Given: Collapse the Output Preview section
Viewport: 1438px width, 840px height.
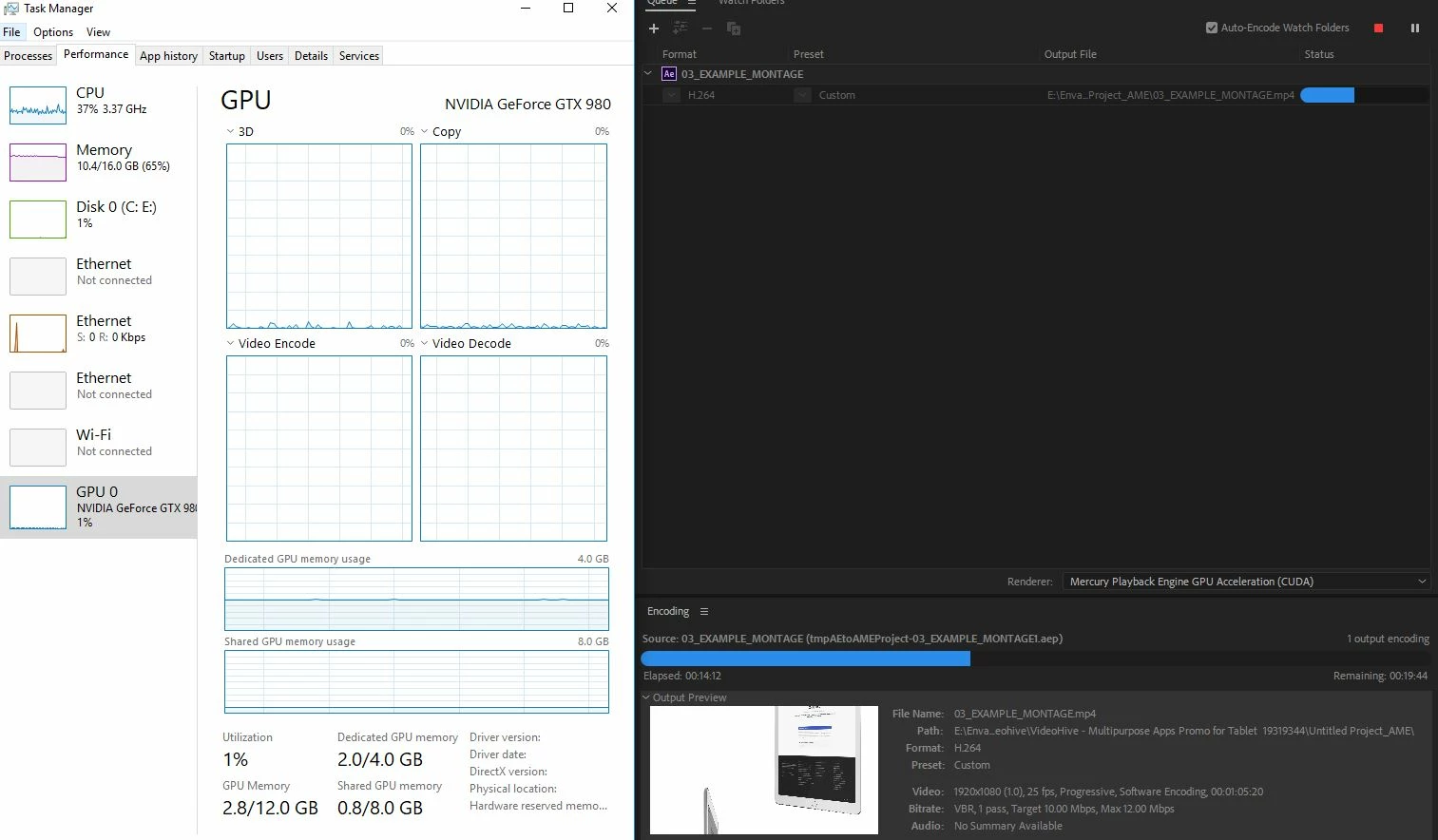Looking at the screenshot, I should tap(646, 697).
